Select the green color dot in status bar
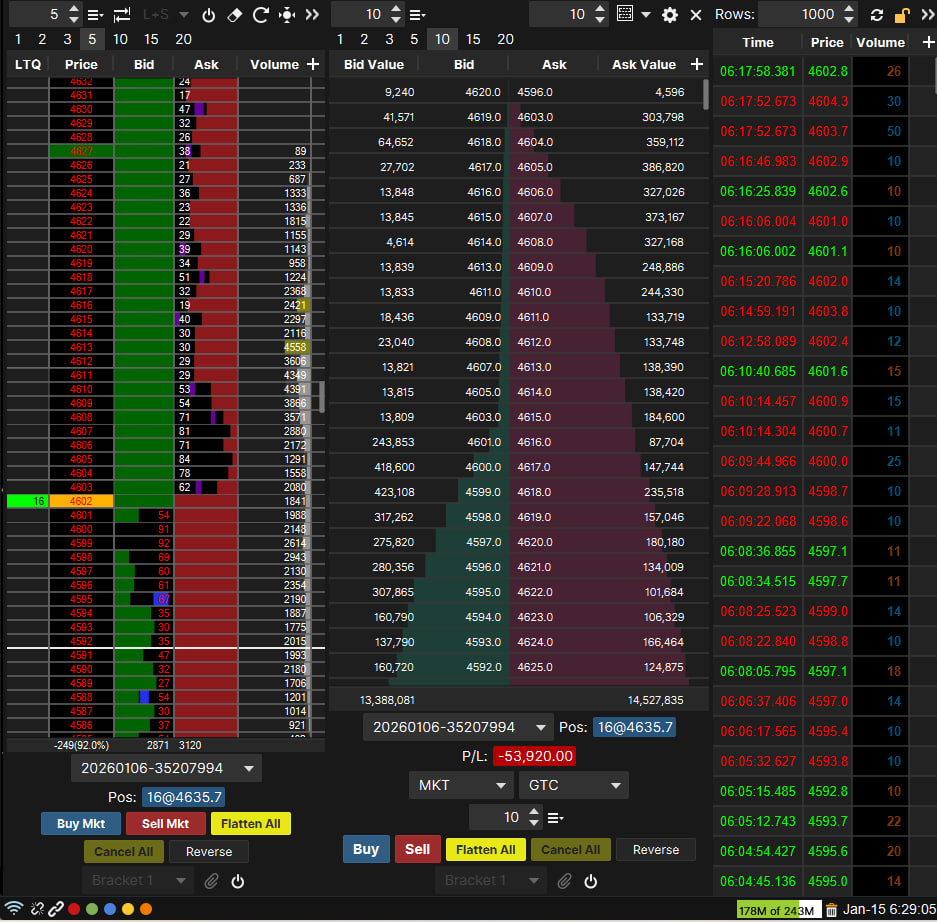 92,909
